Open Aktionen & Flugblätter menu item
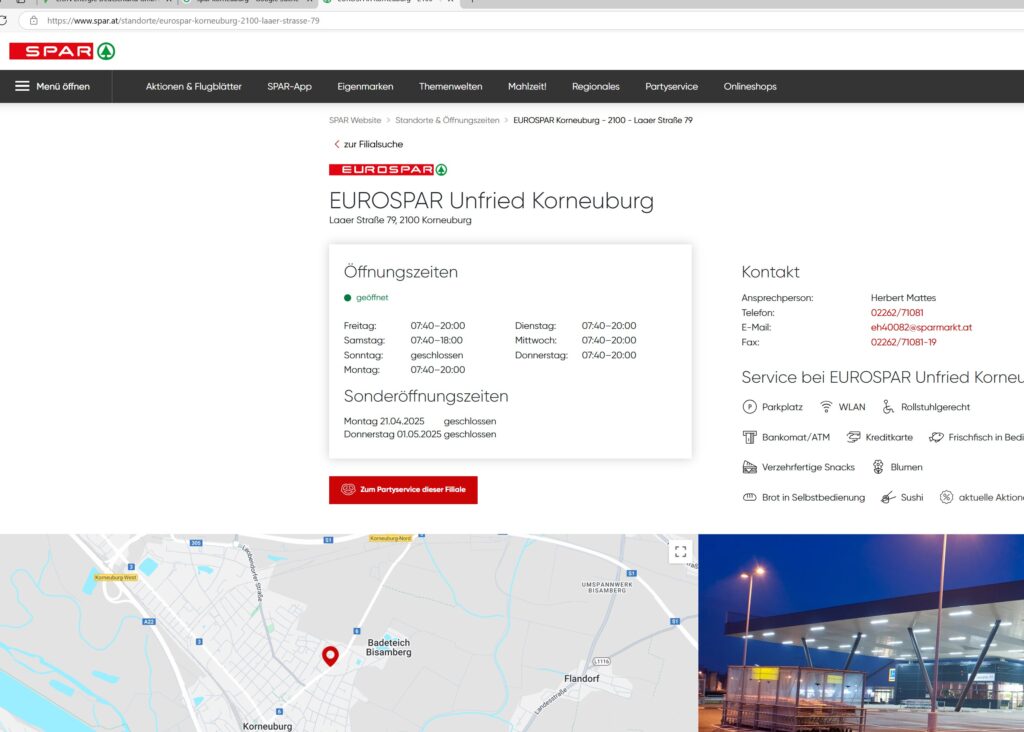 [x=193, y=86]
